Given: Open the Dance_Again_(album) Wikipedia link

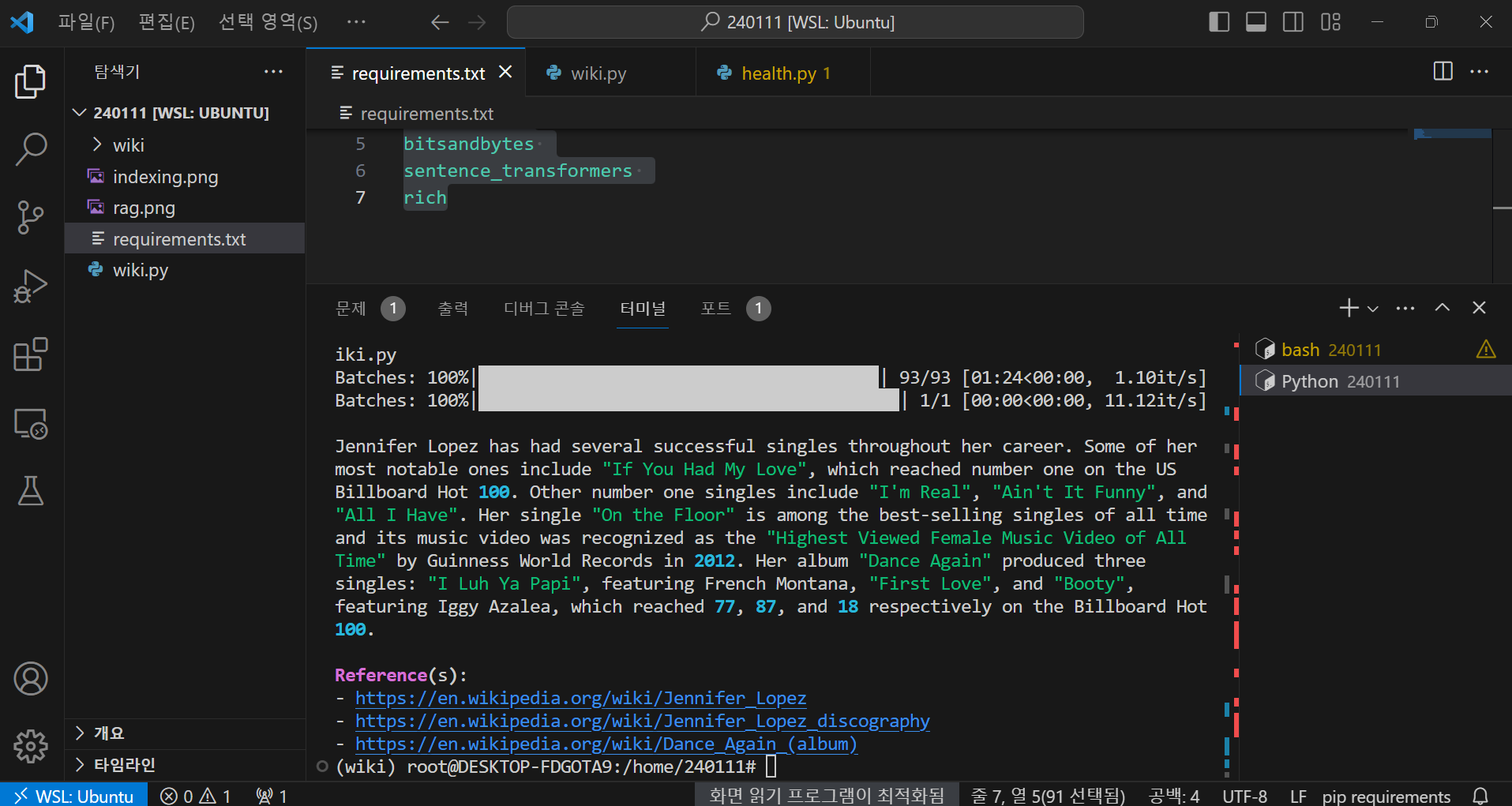Looking at the screenshot, I should [x=606, y=744].
